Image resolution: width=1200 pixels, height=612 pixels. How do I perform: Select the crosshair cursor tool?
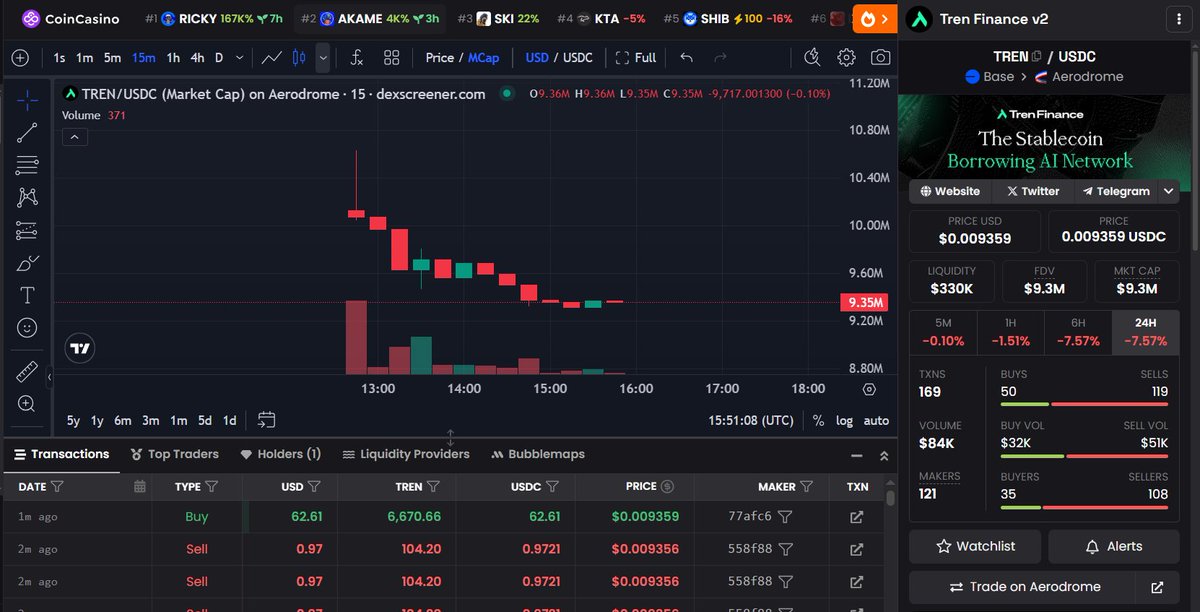(x=27, y=99)
